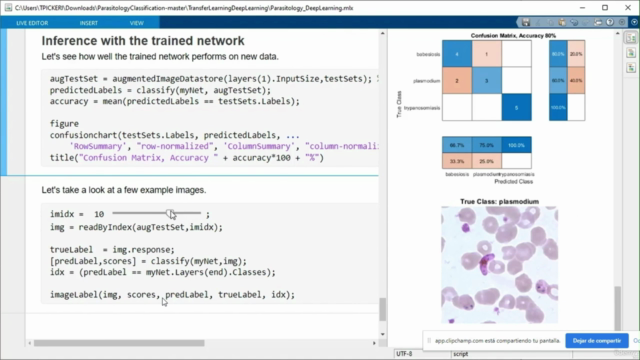Click the imidx value 10
This screenshot has width=640, height=360.
point(99,214)
